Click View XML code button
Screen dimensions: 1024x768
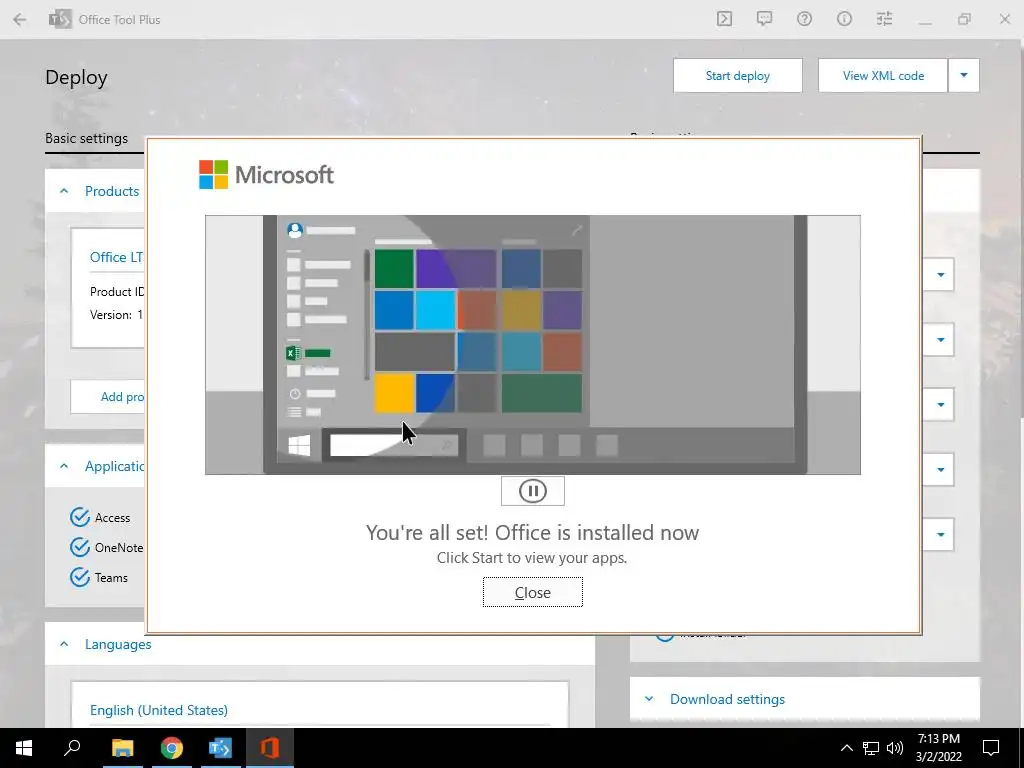883,76
